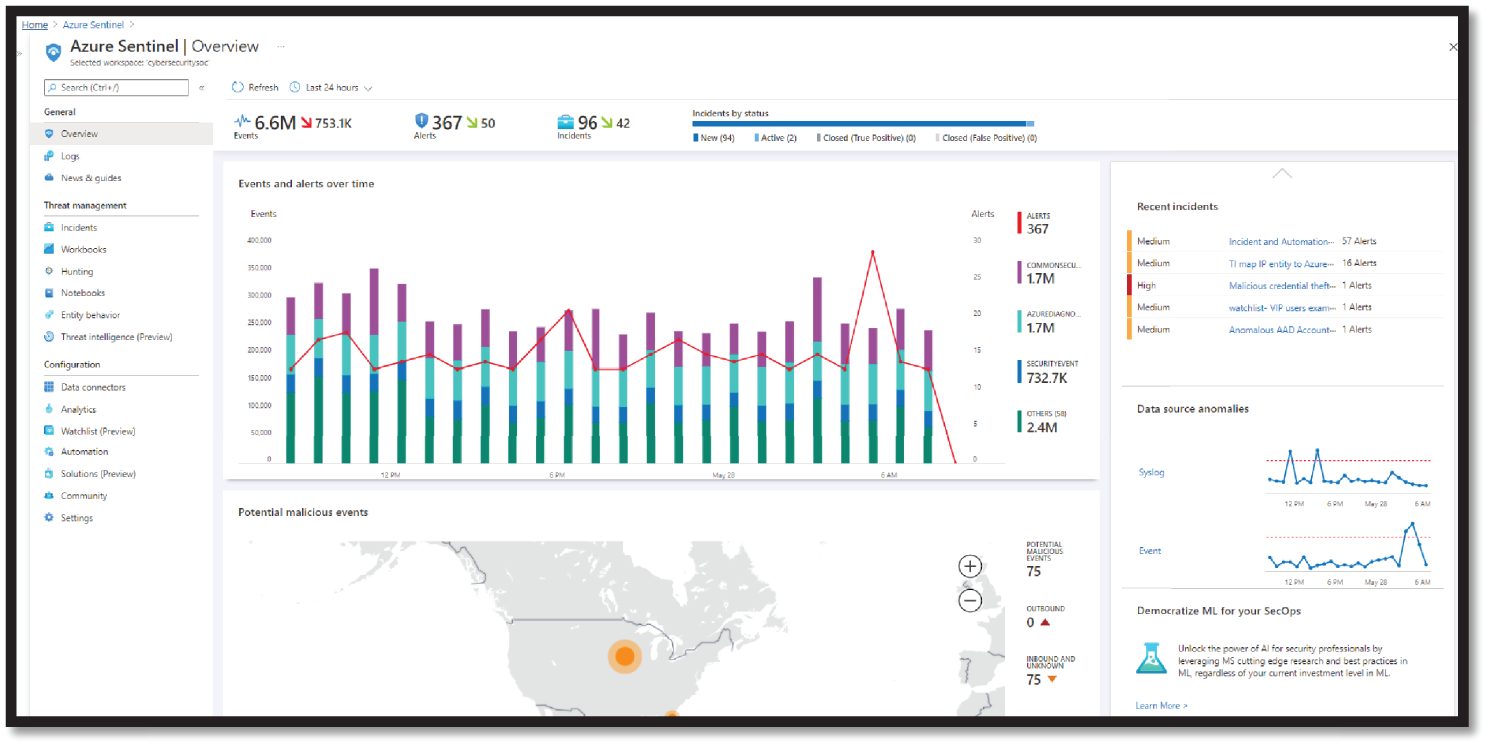Click the Incidents briefcase icon in summary bar

click(x=566, y=122)
